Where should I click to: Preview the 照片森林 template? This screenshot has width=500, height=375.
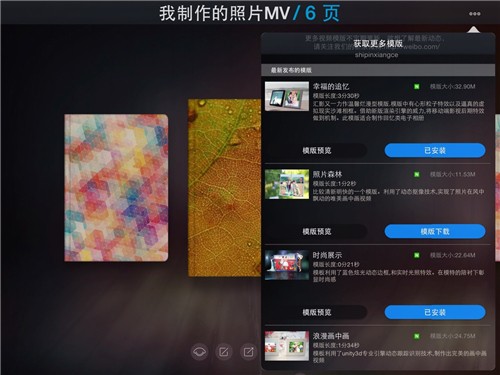click(317, 231)
